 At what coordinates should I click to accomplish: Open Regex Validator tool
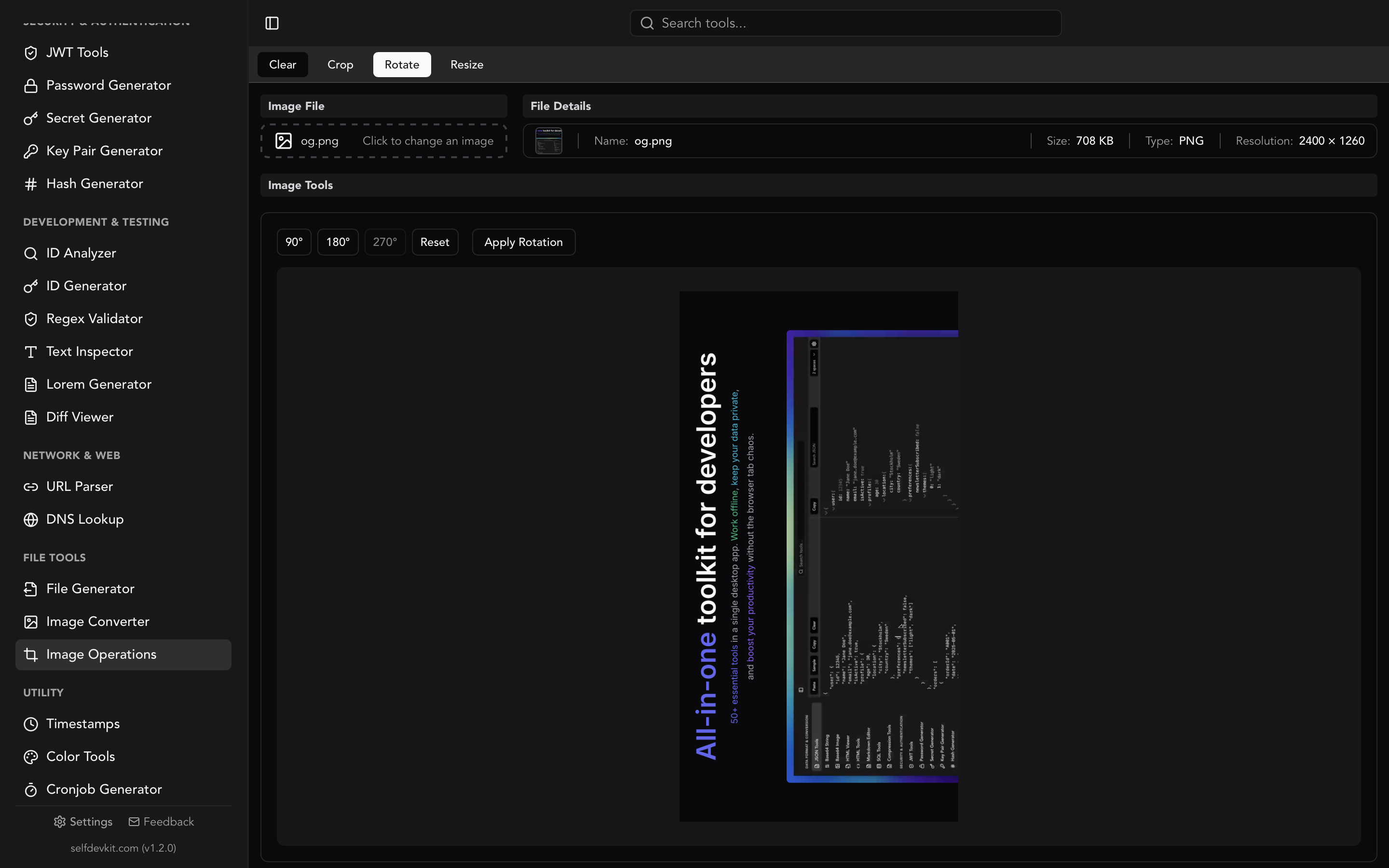[123, 319]
